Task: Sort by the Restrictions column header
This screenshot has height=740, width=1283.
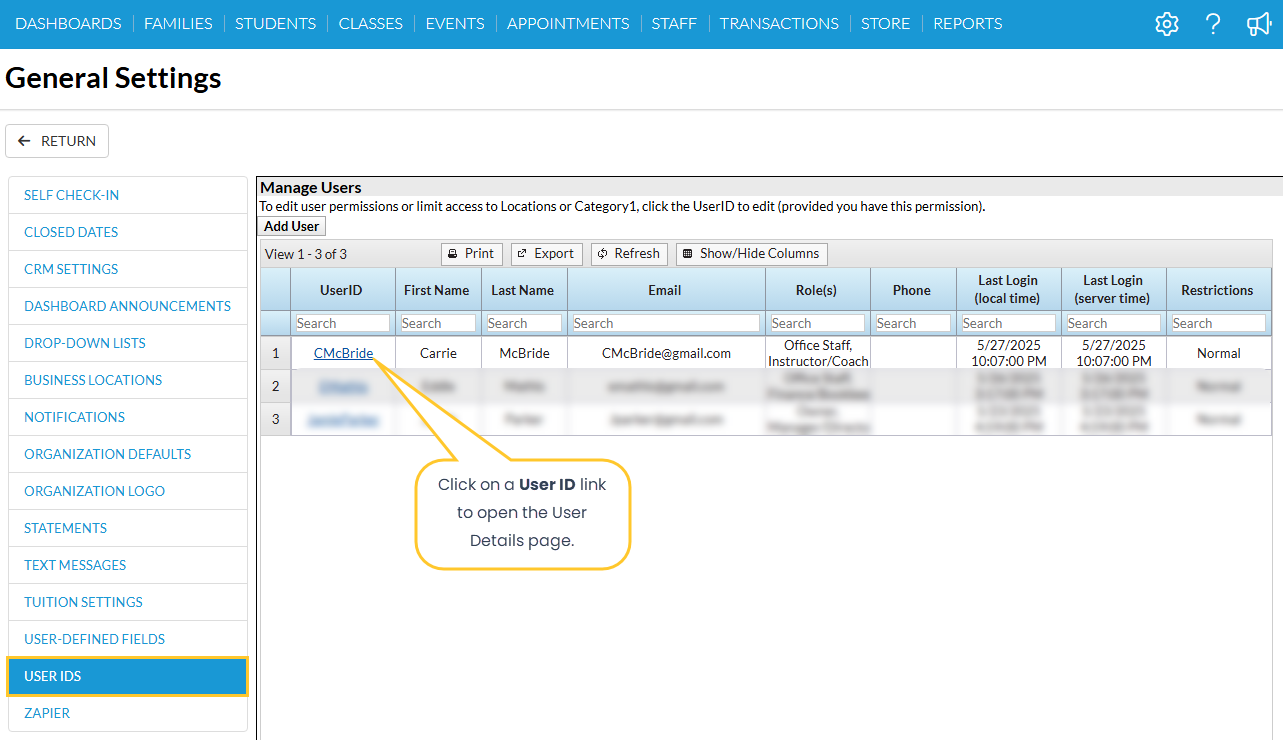Action: 1219,290
